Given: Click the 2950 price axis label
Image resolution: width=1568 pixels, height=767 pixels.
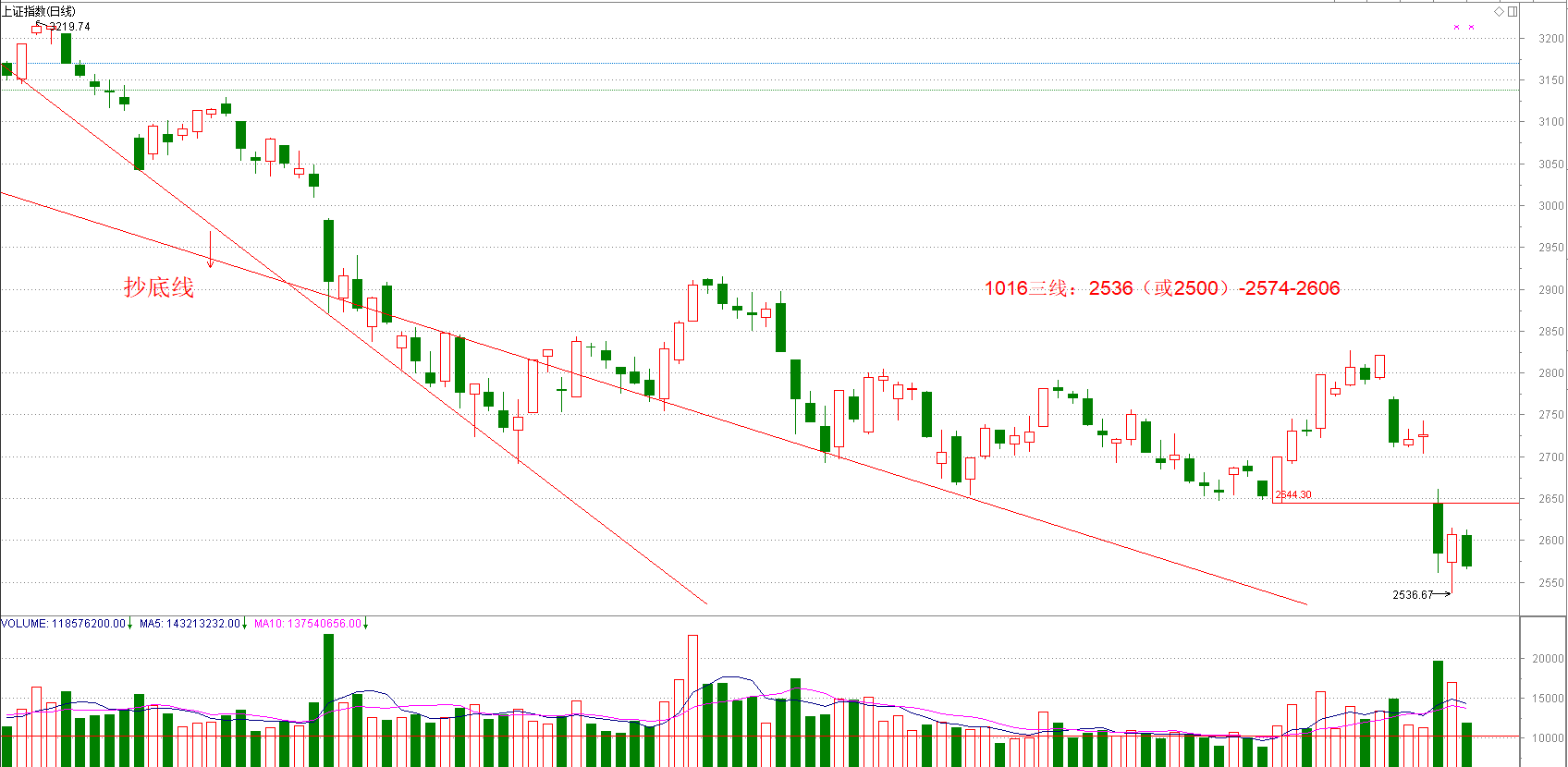Looking at the screenshot, I should click(1551, 248).
